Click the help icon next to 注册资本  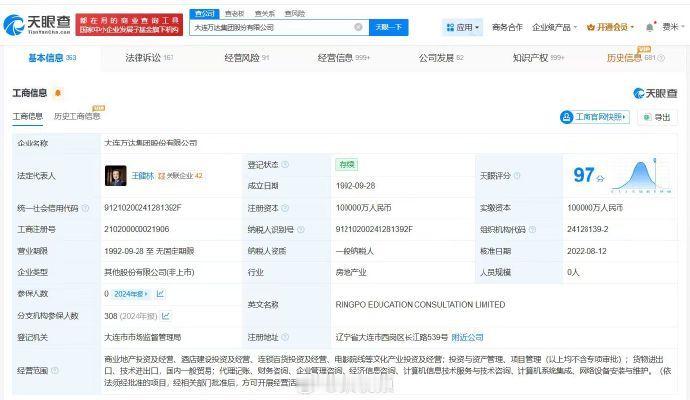coord(285,208)
